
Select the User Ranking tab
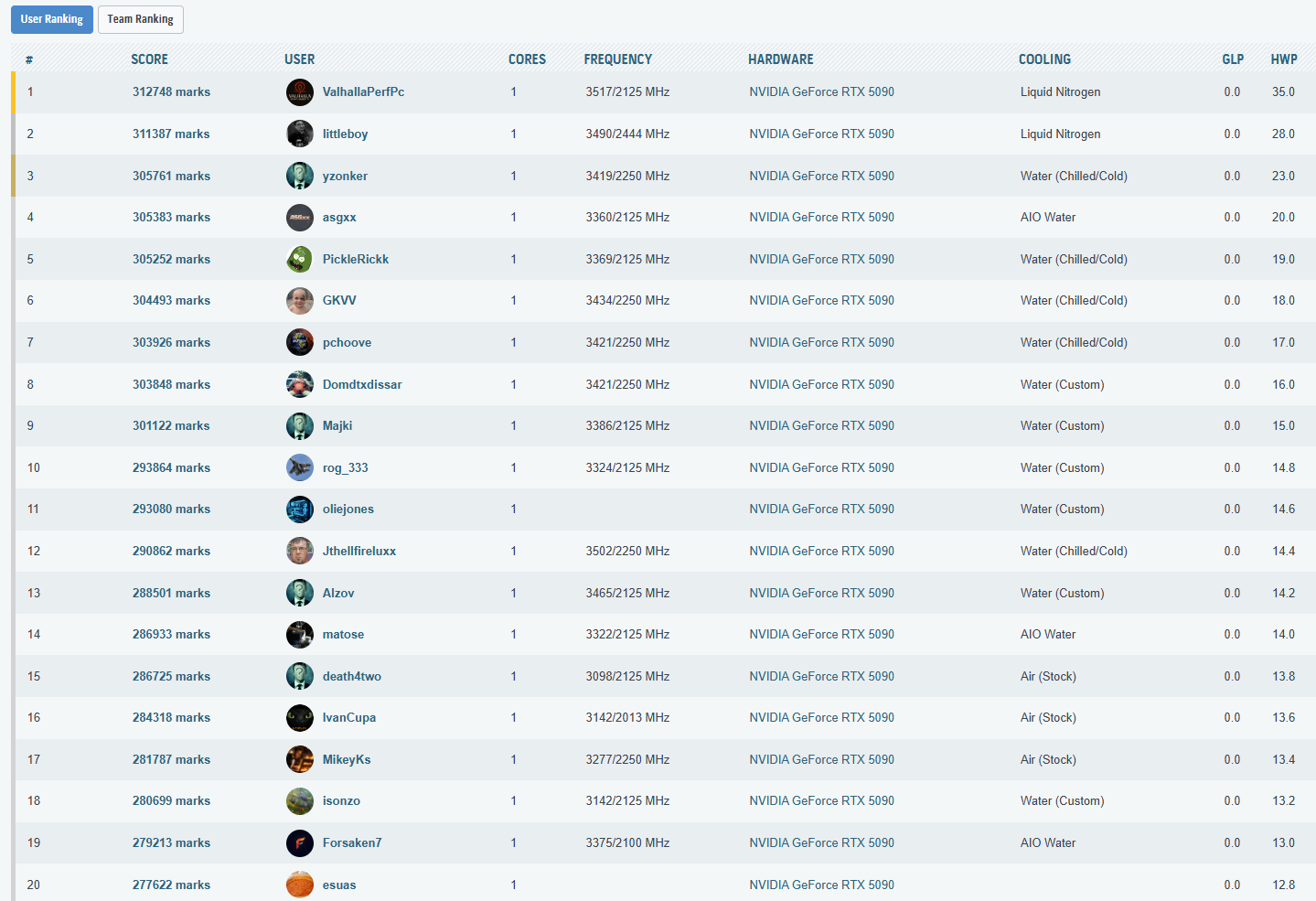pos(51,19)
